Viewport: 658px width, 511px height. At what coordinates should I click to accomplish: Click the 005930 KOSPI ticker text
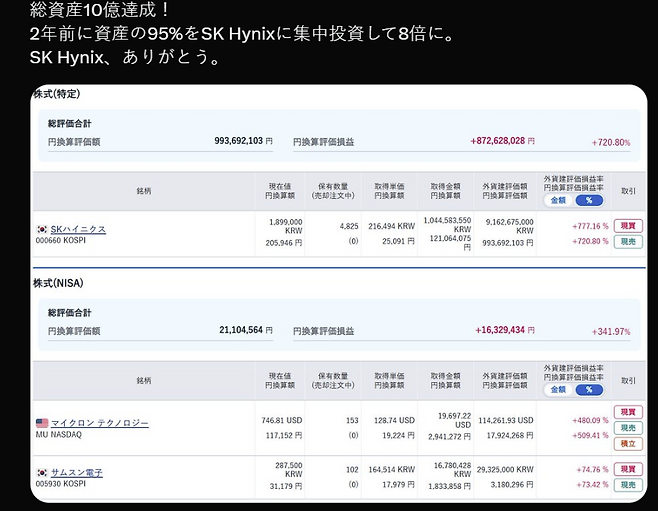pos(61,484)
